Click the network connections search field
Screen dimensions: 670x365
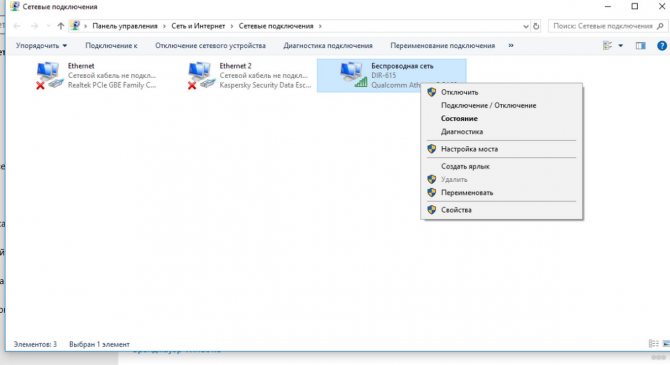click(603, 26)
